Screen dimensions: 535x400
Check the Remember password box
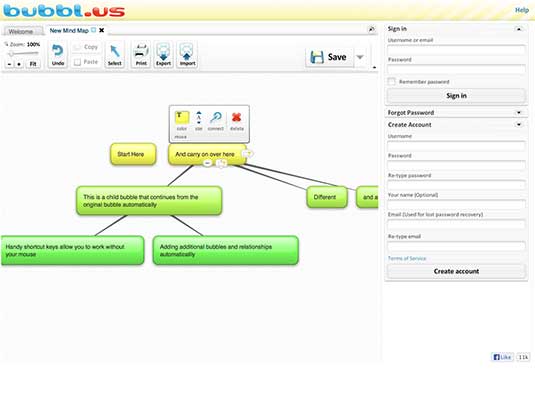(391, 82)
